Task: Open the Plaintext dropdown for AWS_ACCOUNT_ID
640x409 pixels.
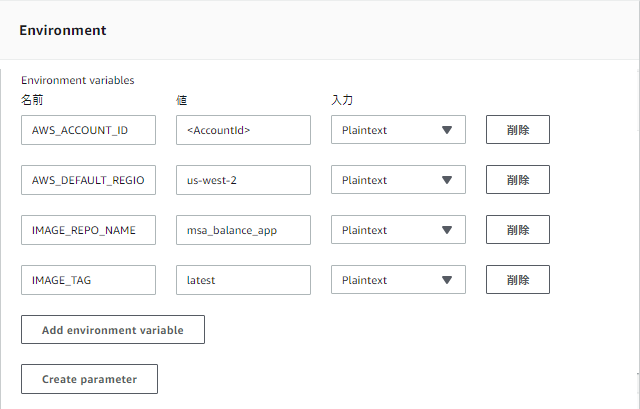Action: pos(398,130)
